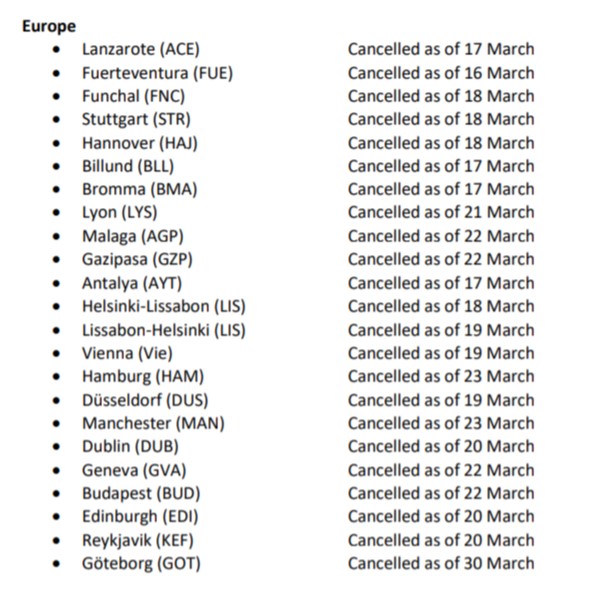Select the Hannover (HAJ) line
Screen dimensions: 595x595
140,143
